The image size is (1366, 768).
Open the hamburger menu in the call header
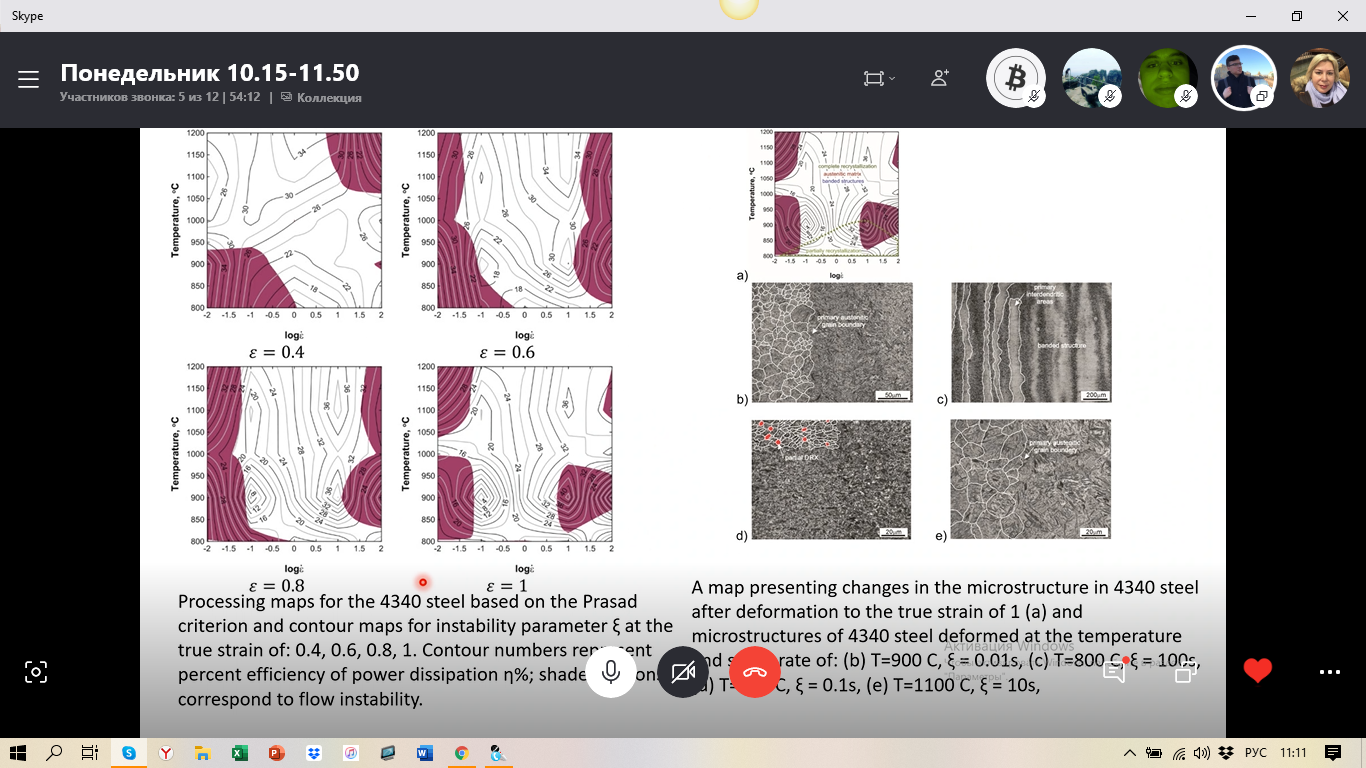tap(28, 80)
